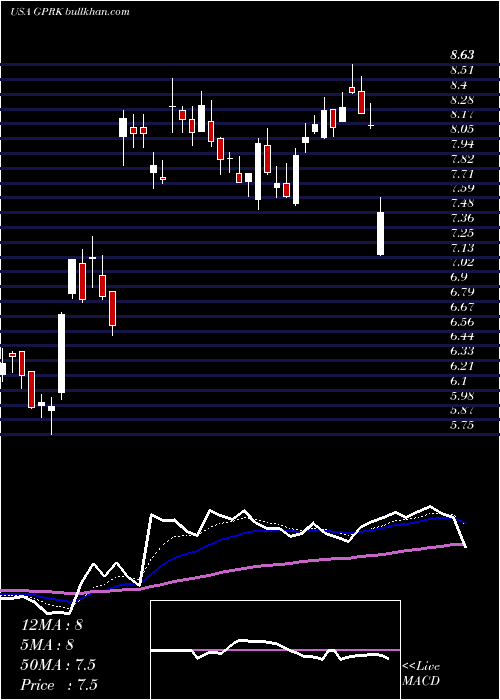Viewport: 500px width, 700px height.
Task: Click the 8.63 price axis label
Action: (462, 55)
